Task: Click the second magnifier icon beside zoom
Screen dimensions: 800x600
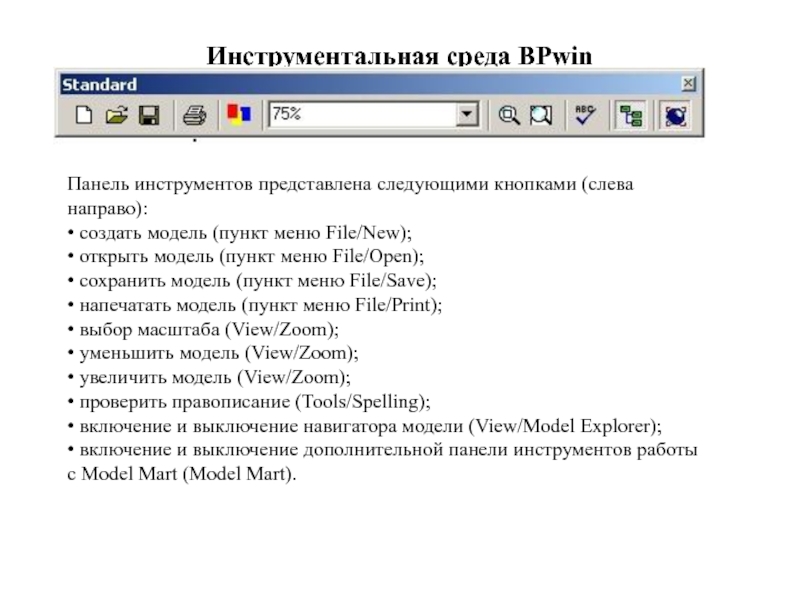Action: click(541, 116)
